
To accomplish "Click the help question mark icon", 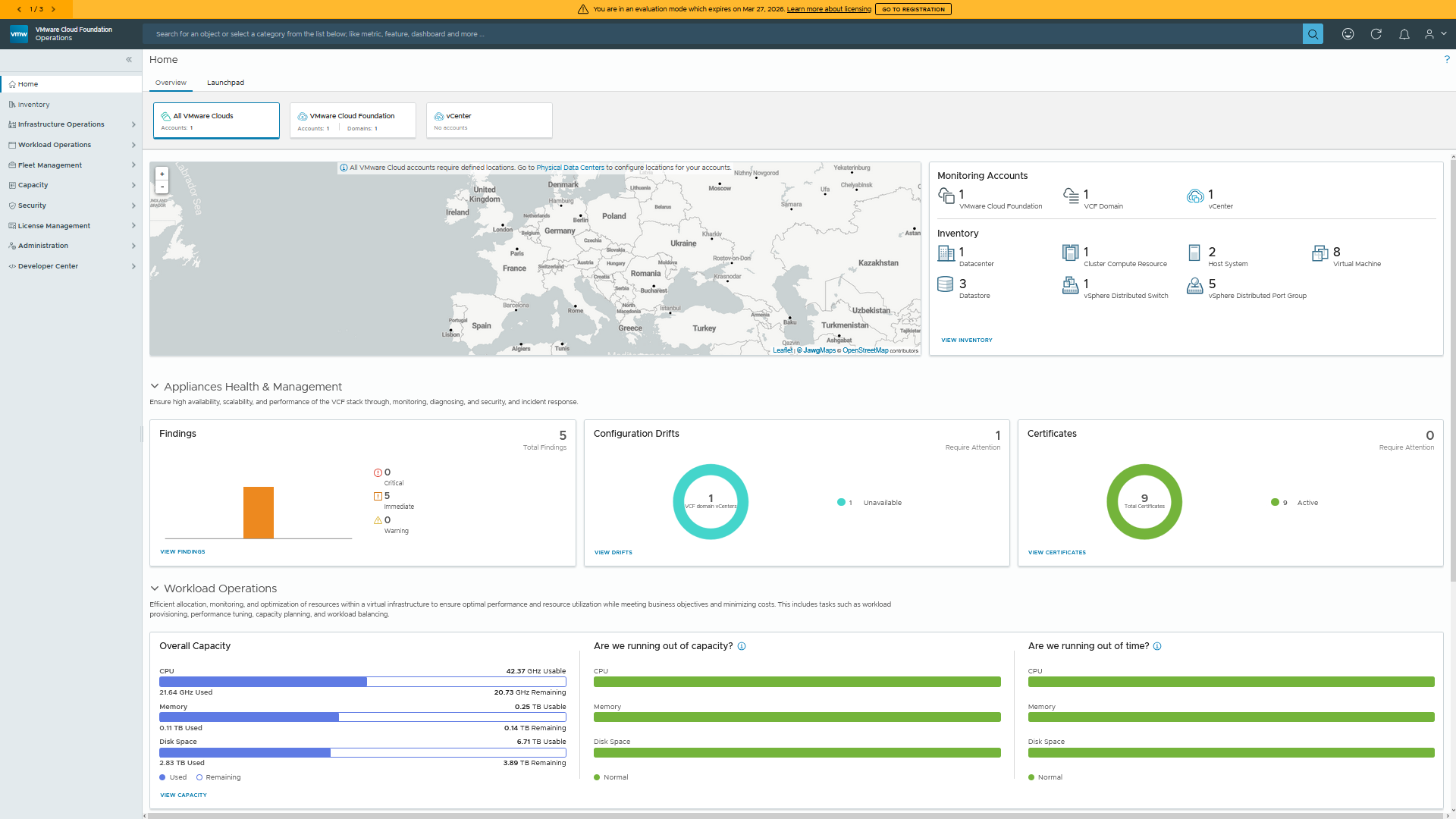I will [x=1447, y=59].
